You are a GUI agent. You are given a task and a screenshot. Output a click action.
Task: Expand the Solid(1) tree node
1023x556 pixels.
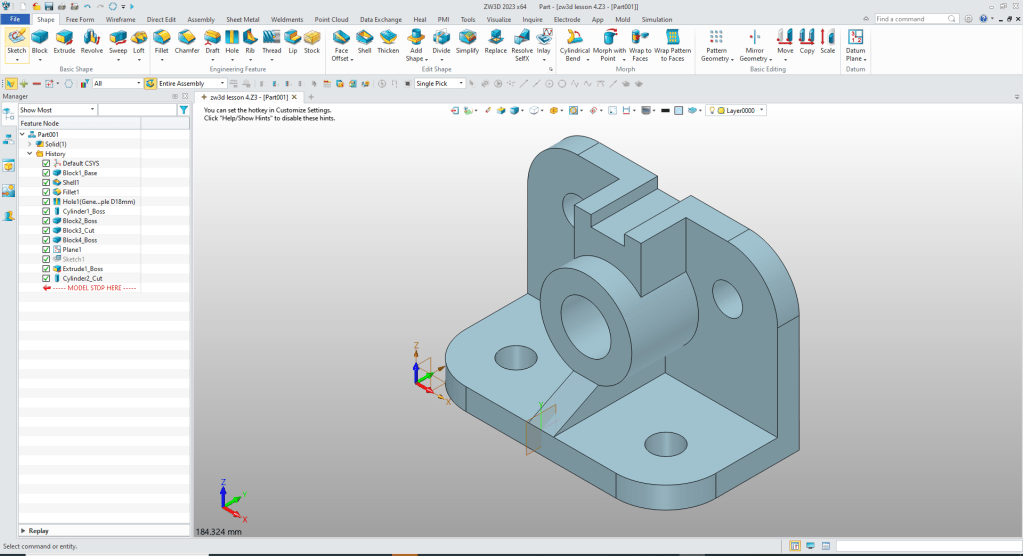click(30, 144)
